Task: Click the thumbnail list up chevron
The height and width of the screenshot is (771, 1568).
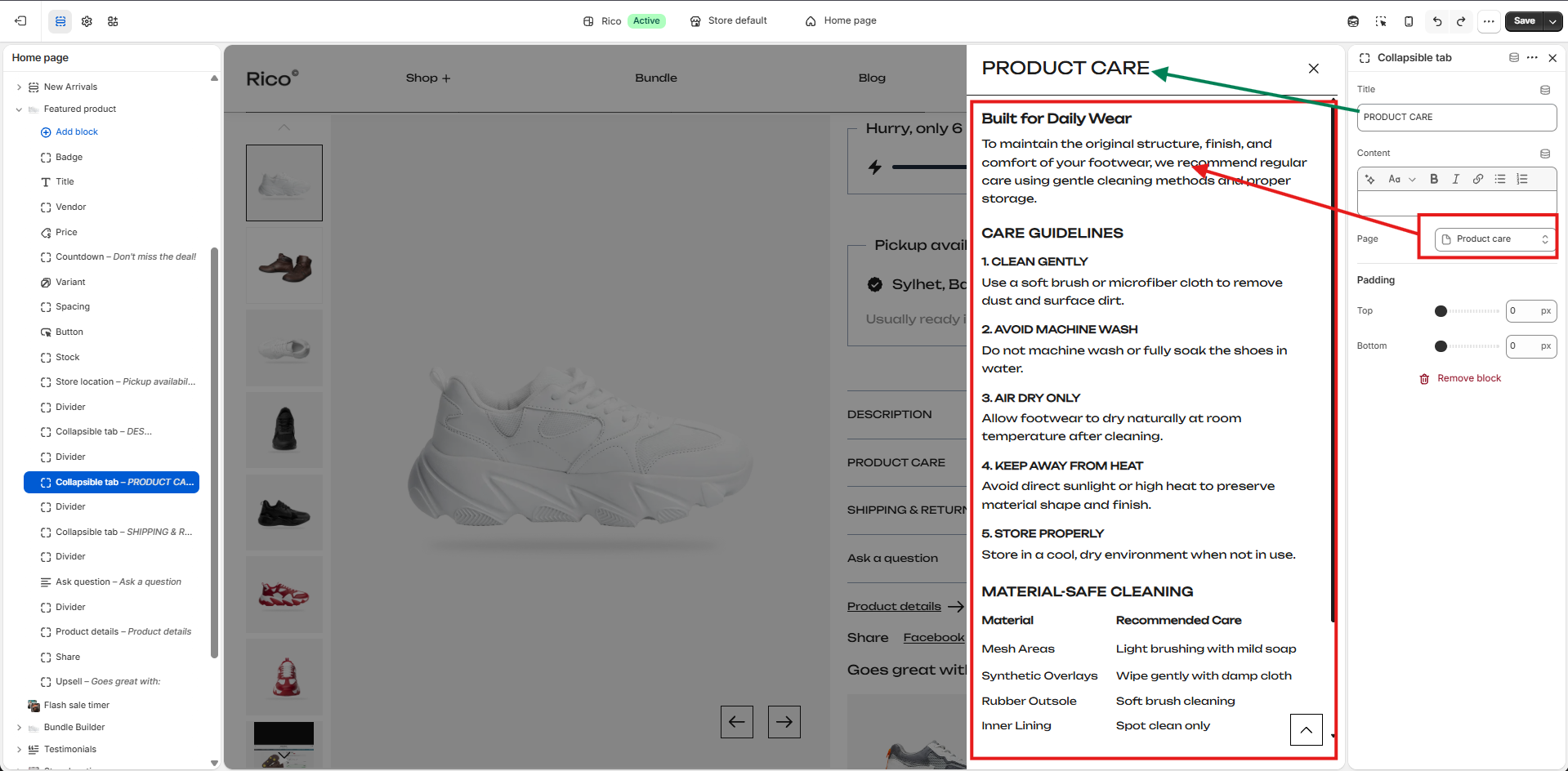Action: click(284, 127)
